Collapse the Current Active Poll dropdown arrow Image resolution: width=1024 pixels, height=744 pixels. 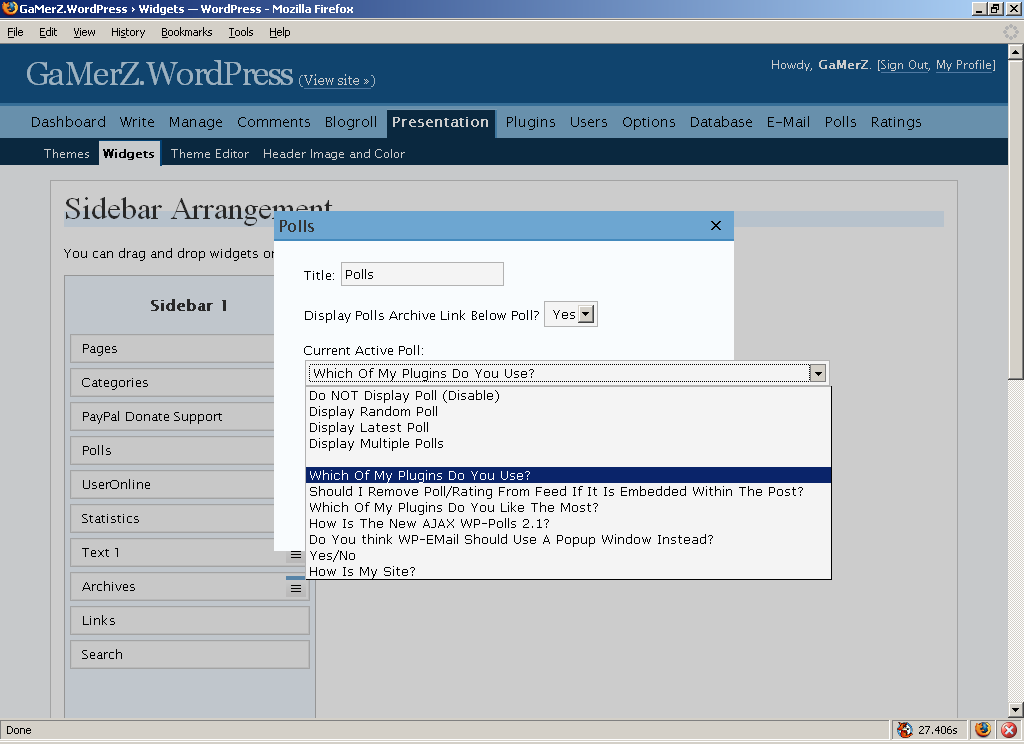[818, 374]
